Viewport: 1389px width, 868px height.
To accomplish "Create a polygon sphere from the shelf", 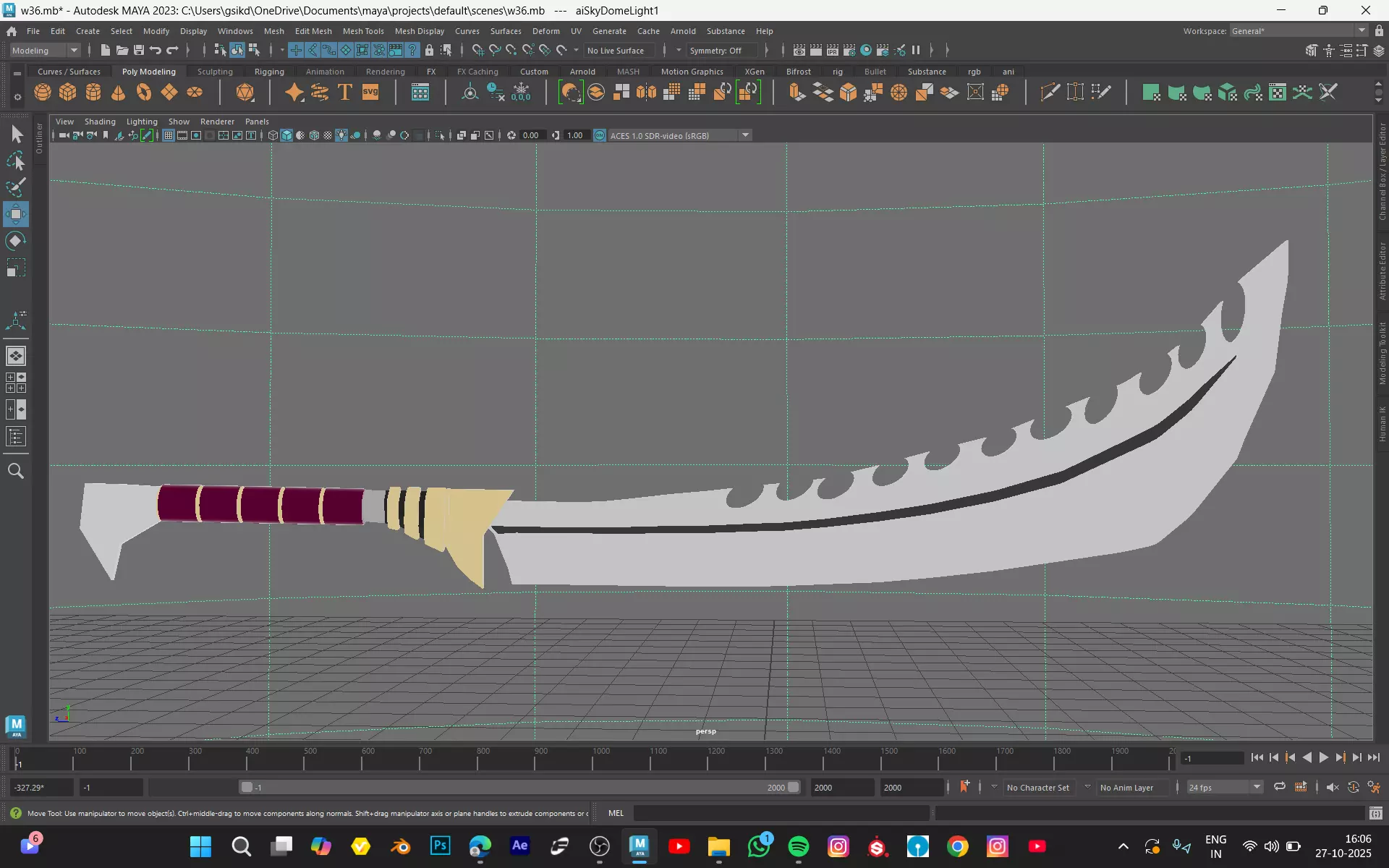I will coord(43,93).
